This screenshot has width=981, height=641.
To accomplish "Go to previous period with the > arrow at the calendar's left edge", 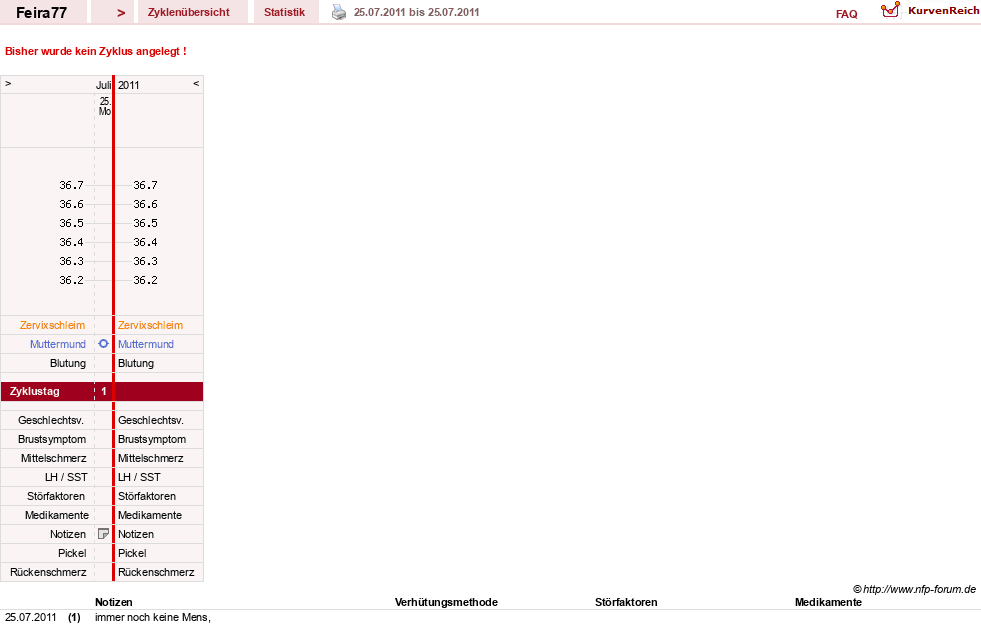I will tap(8, 83).
